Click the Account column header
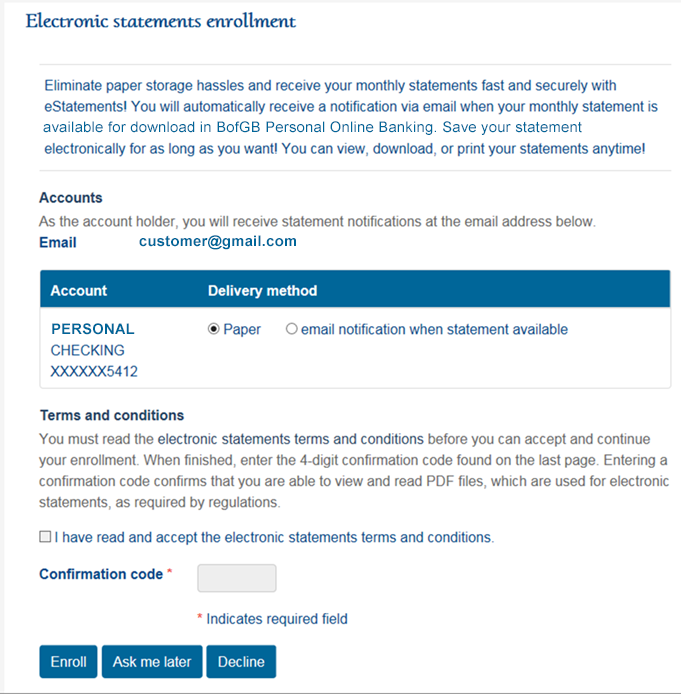Screen dimensions: 681x694 pos(79,290)
